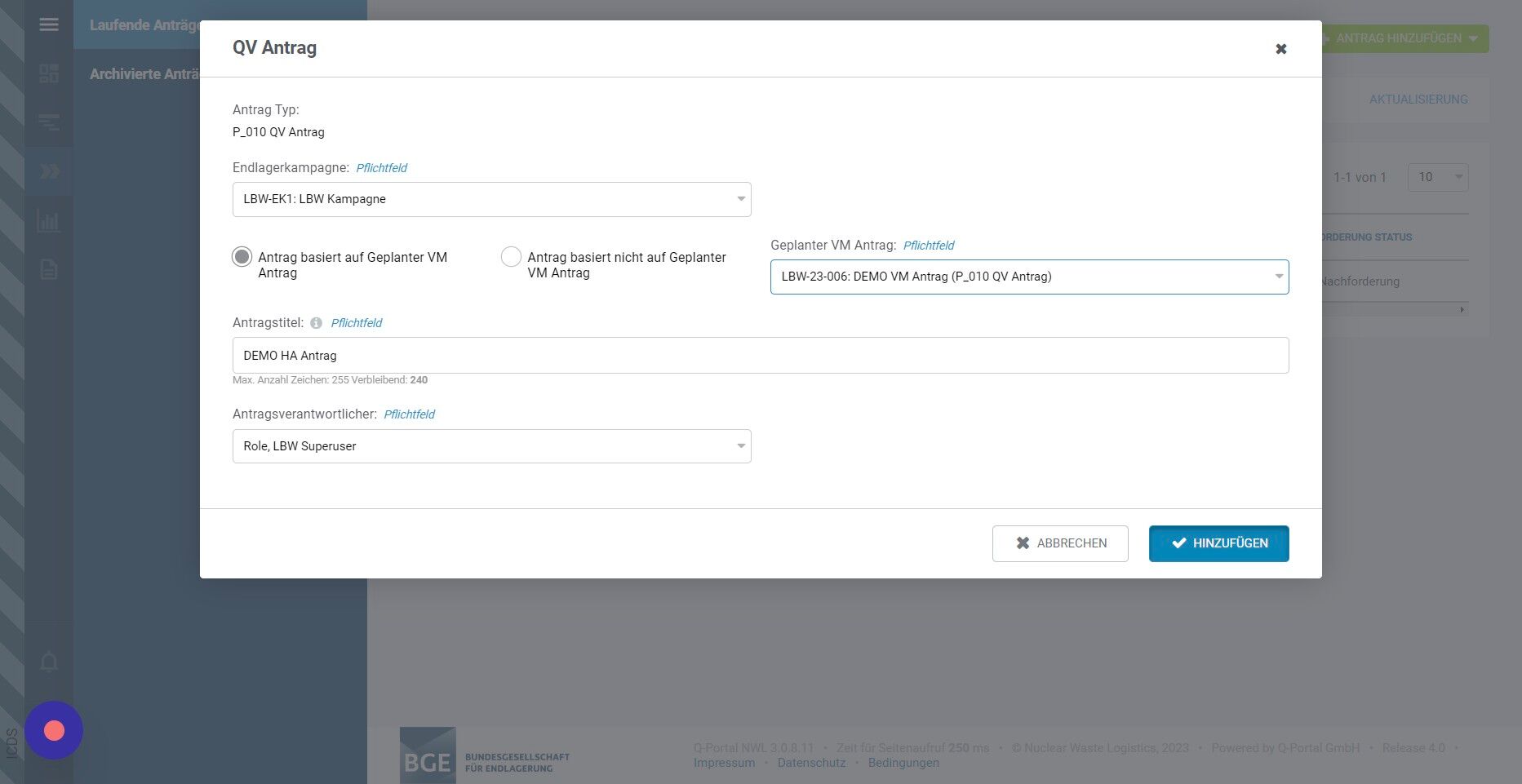Select 'Antrag basiert auf Geplanter VM Antrag' radio
The height and width of the screenshot is (784, 1522).
[242, 257]
